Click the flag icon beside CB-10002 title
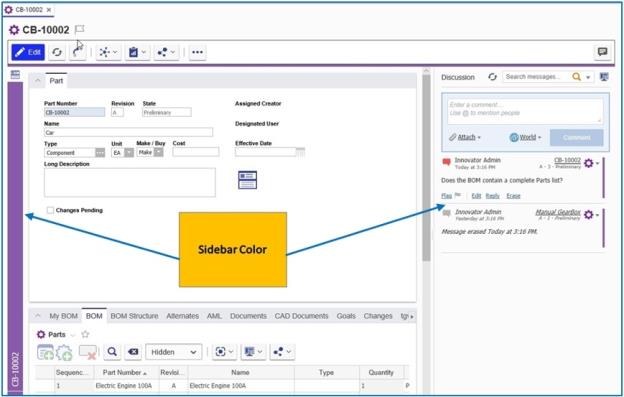The width and height of the screenshot is (624, 397). [x=80, y=29]
